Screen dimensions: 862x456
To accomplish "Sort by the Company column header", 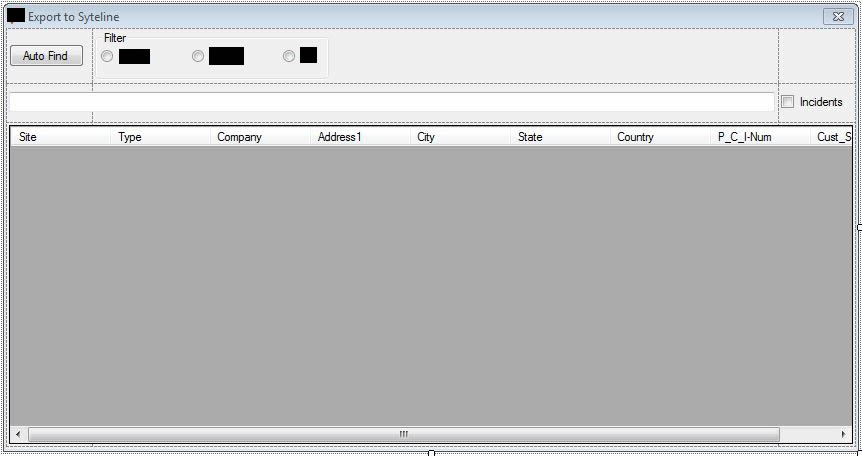I will tap(261, 137).
